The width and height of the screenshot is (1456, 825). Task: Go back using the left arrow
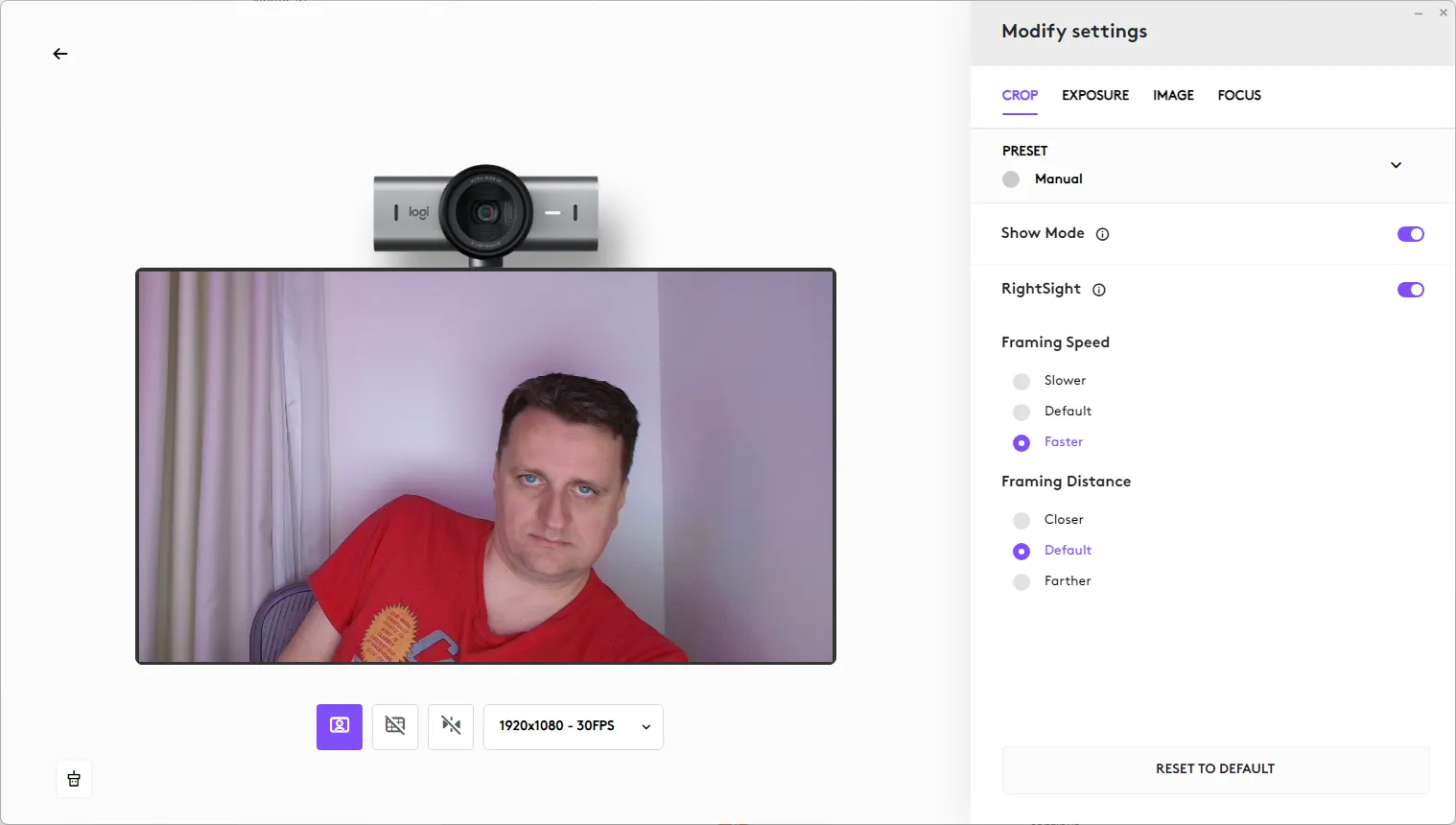(60, 54)
